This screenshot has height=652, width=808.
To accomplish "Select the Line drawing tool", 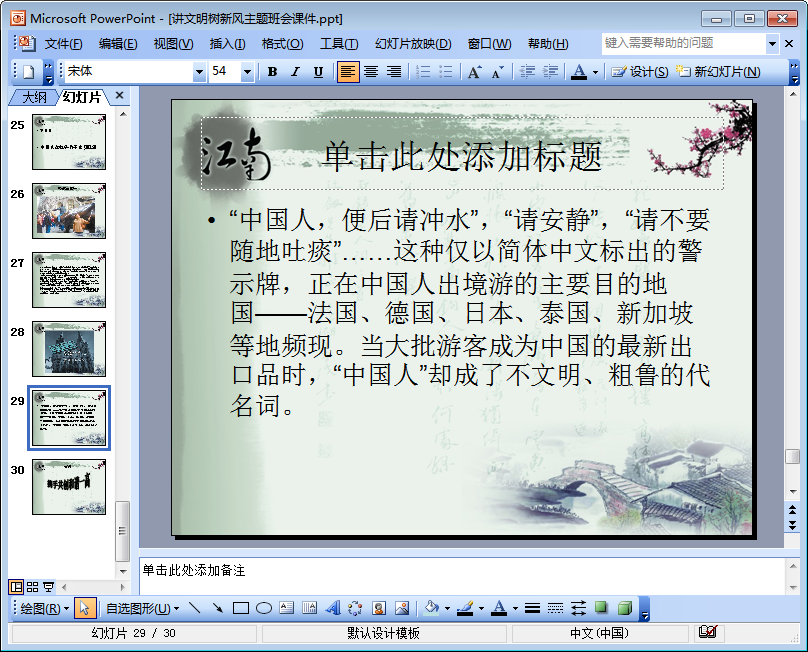I will coord(195,609).
